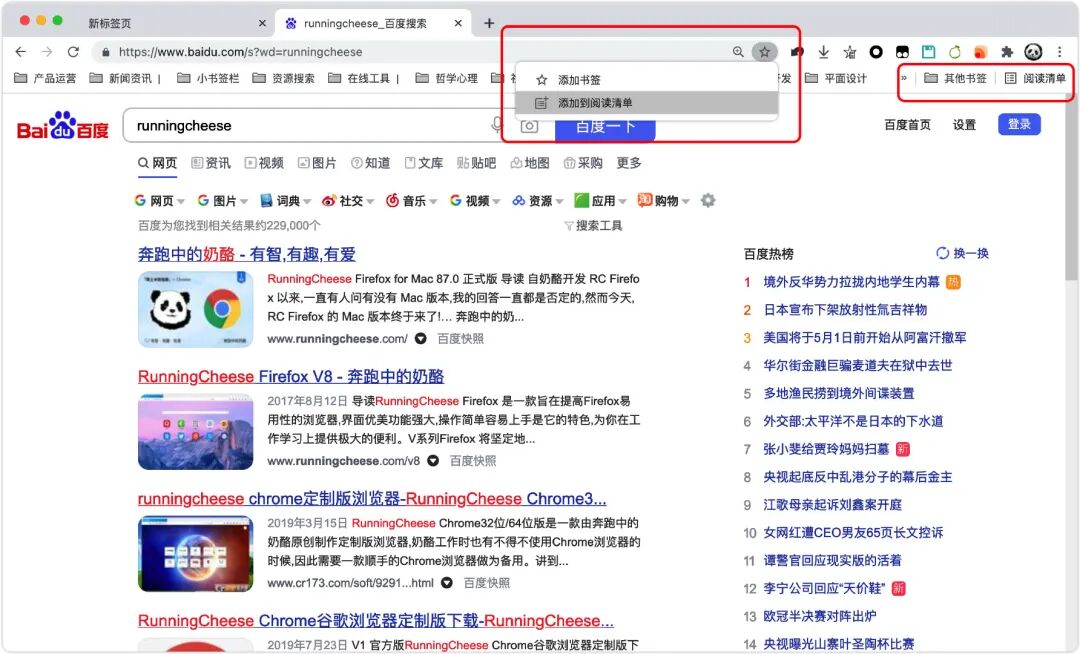Expand the arrow next to www.runningcheese.com/v8
Image resolution: width=1080 pixels, height=654 pixels.
(433, 461)
